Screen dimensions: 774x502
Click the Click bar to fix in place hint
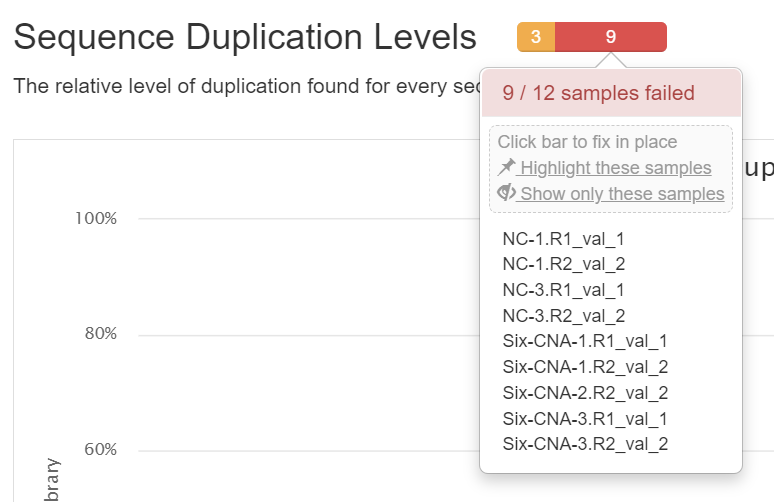(x=587, y=142)
